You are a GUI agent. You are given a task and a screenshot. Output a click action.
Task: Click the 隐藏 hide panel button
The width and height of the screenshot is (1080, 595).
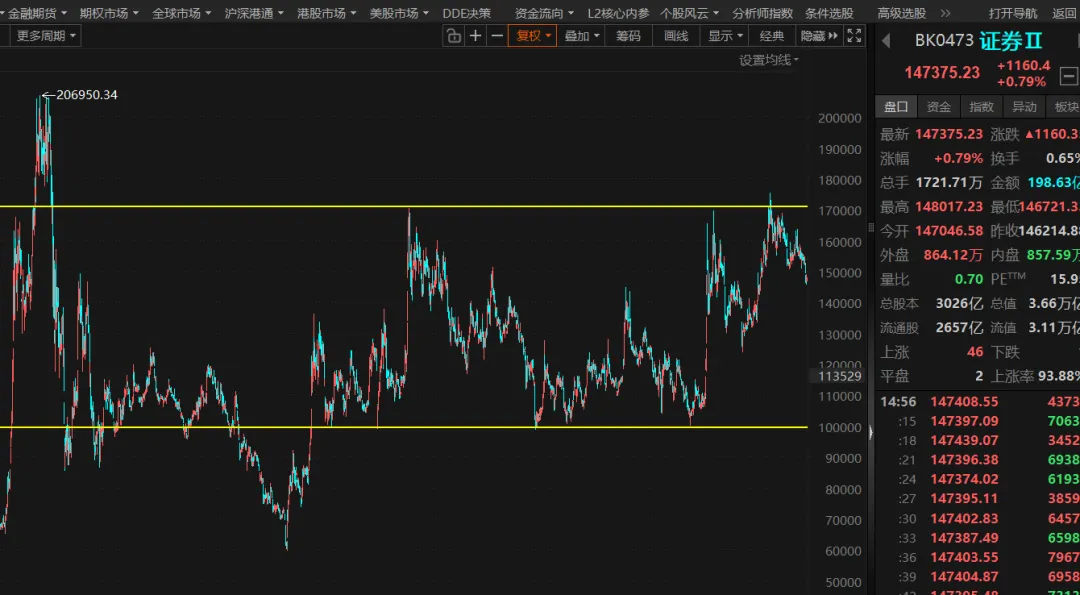click(x=818, y=36)
